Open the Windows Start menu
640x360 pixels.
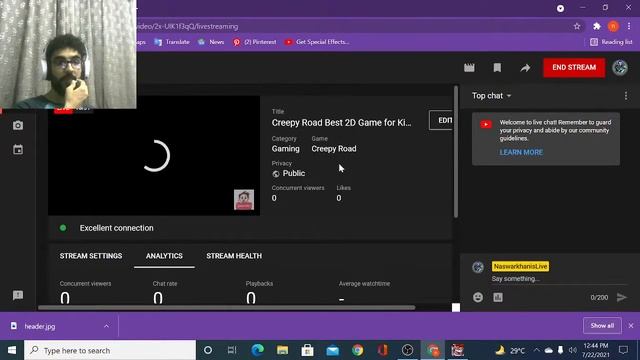click(12, 350)
